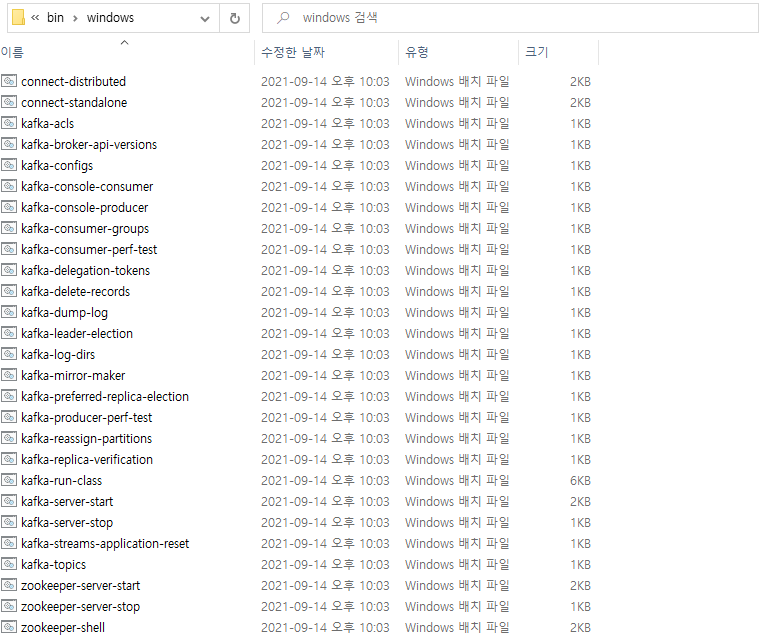Sort by the 크기 column header
762x638 pixels.
558,52
